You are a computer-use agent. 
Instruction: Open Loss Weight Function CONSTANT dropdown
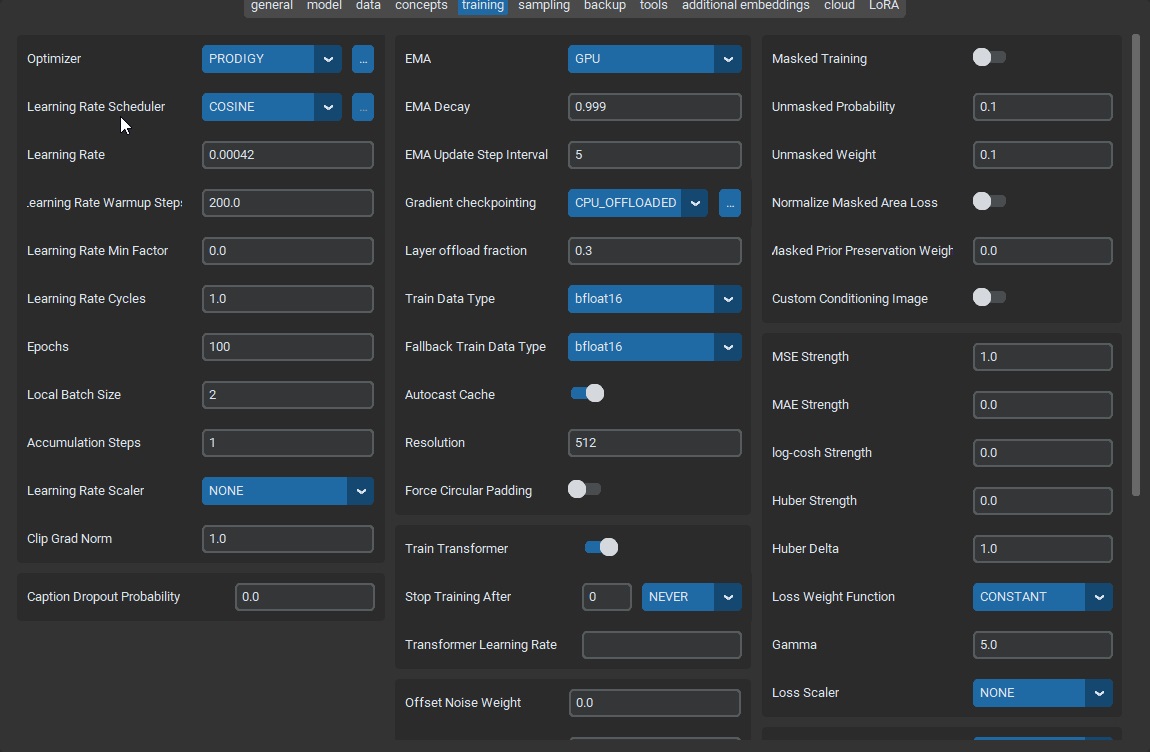pos(1042,597)
